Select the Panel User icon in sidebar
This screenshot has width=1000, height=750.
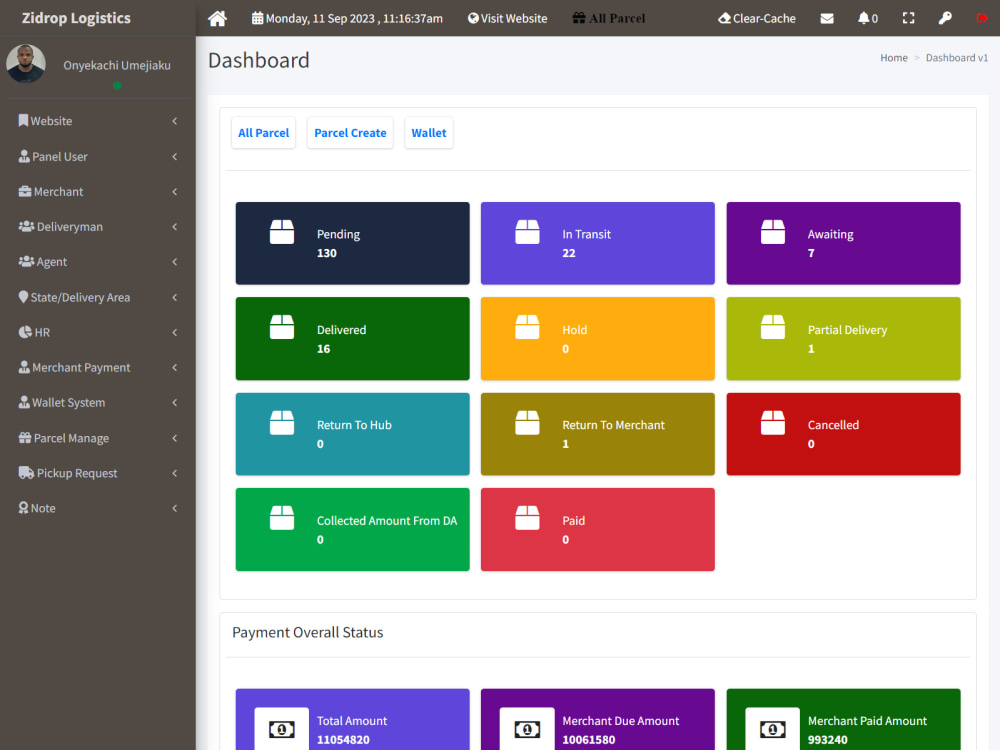coord(24,156)
